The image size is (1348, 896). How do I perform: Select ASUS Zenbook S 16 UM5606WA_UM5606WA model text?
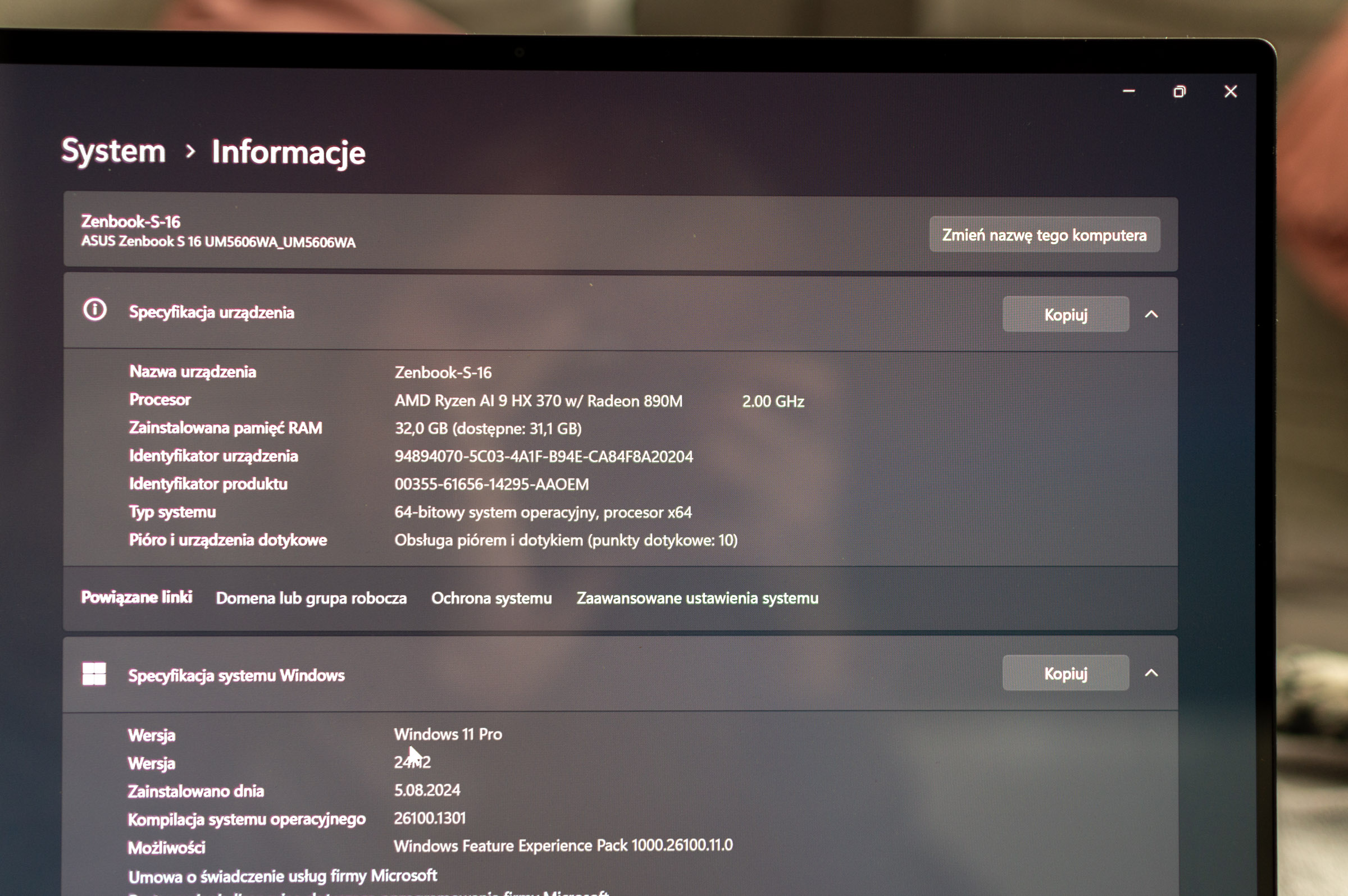coord(218,242)
